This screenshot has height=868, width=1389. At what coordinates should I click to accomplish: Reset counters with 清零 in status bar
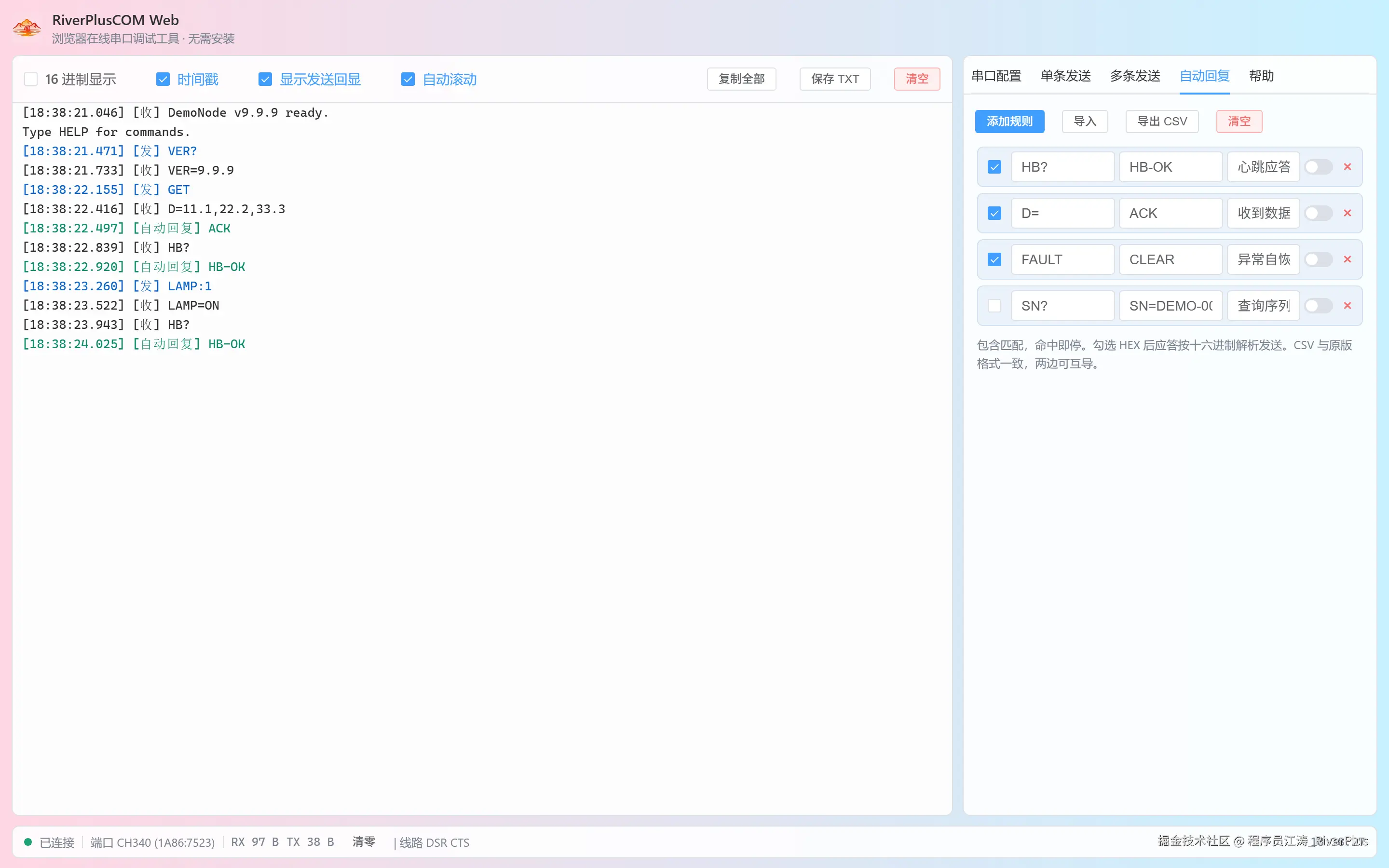tap(363, 841)
